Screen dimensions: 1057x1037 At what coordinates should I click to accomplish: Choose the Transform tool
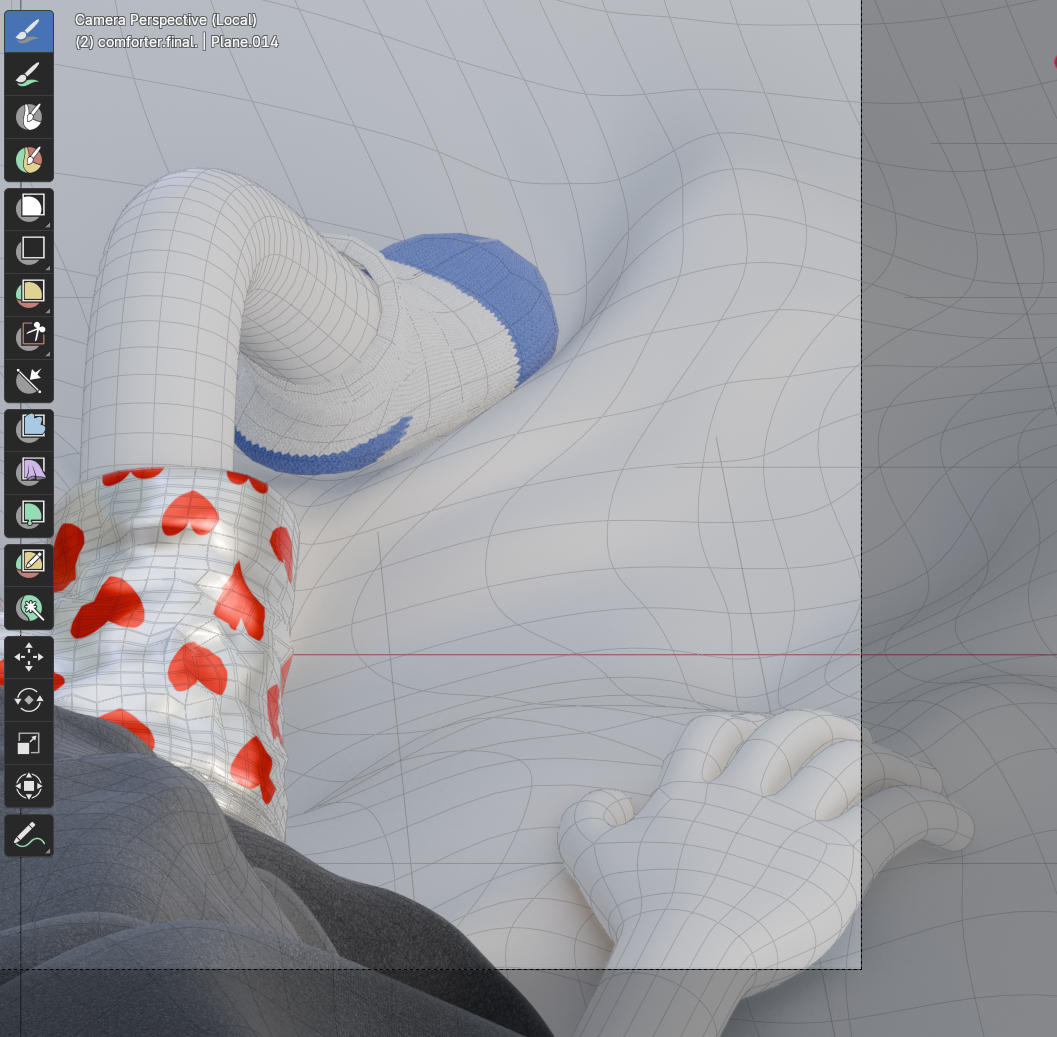pyautogui.click(x=29, y=786)
